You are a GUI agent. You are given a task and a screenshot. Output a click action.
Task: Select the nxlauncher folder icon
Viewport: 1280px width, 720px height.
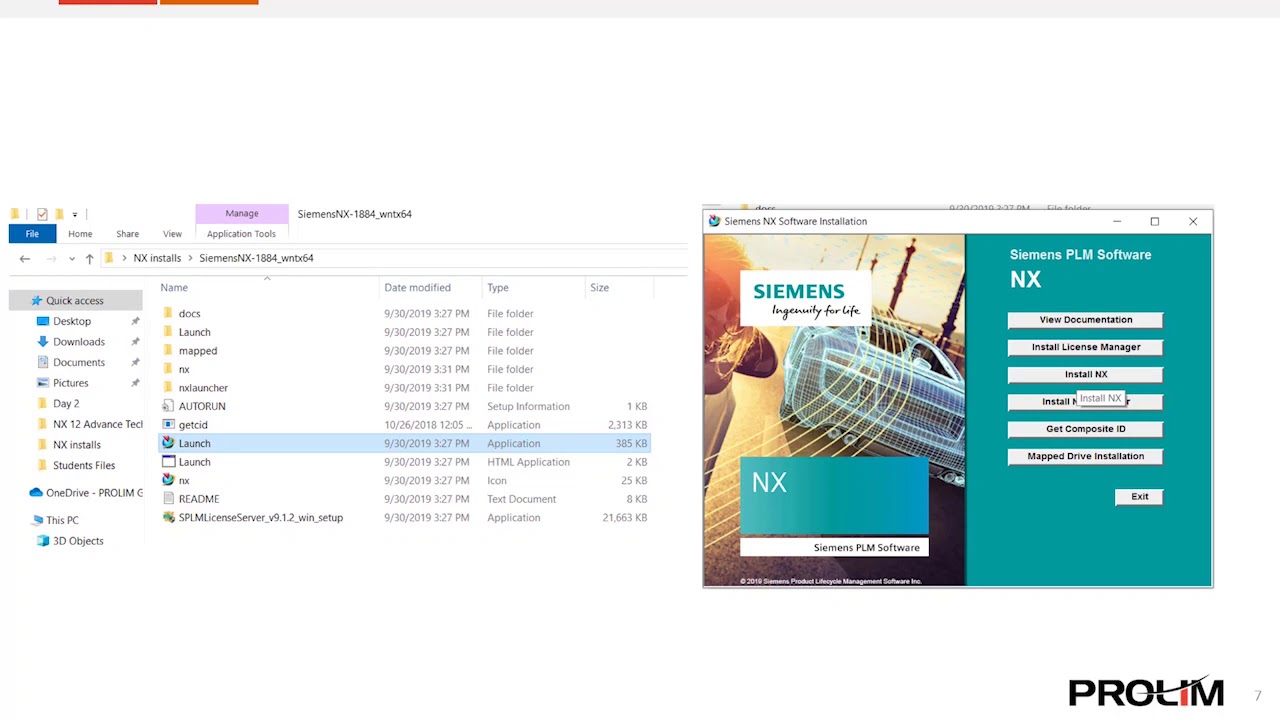coord(168,388)
